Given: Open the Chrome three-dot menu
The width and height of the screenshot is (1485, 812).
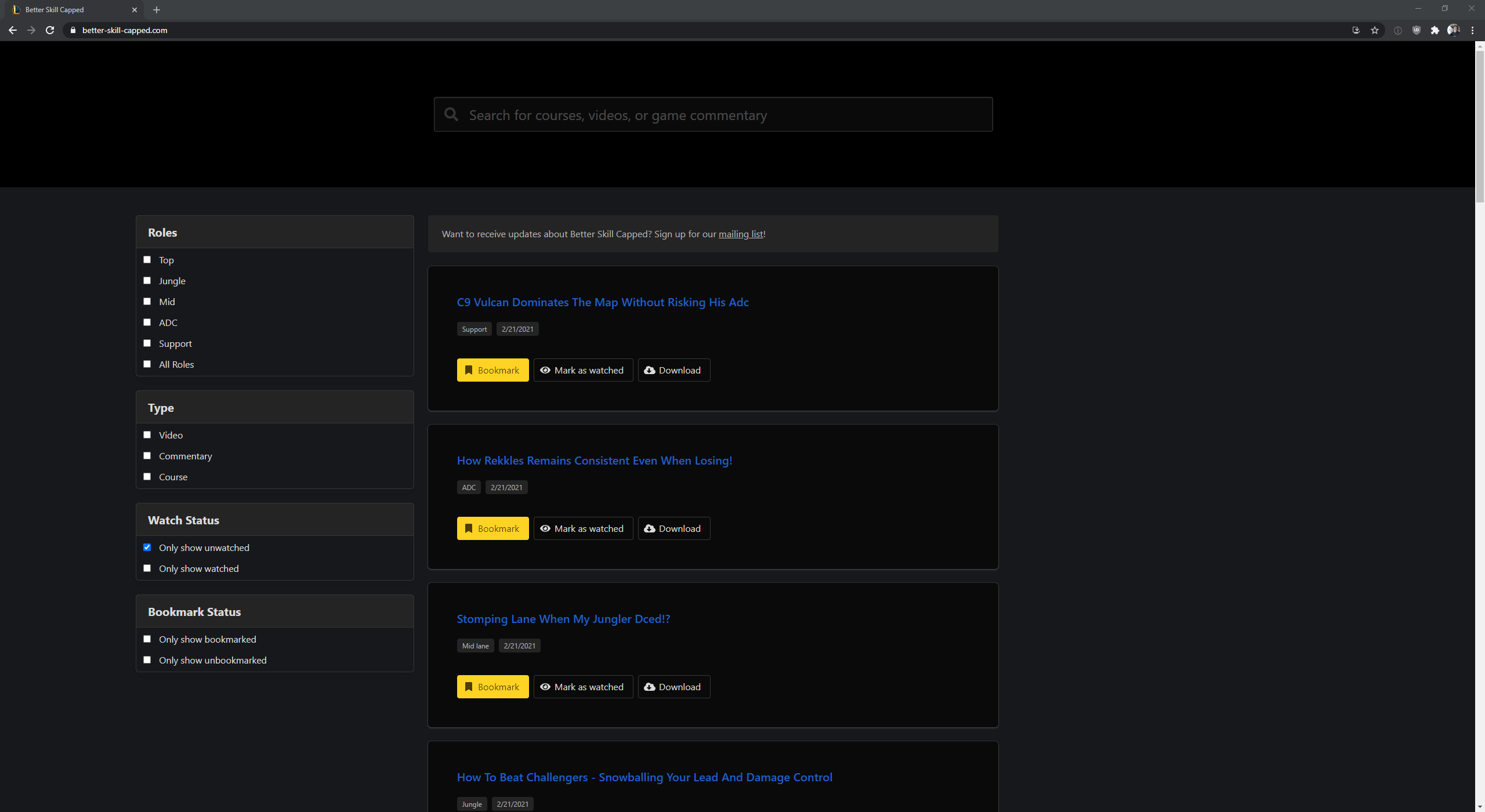Looking at the screenshot, I should point(1472,30).
